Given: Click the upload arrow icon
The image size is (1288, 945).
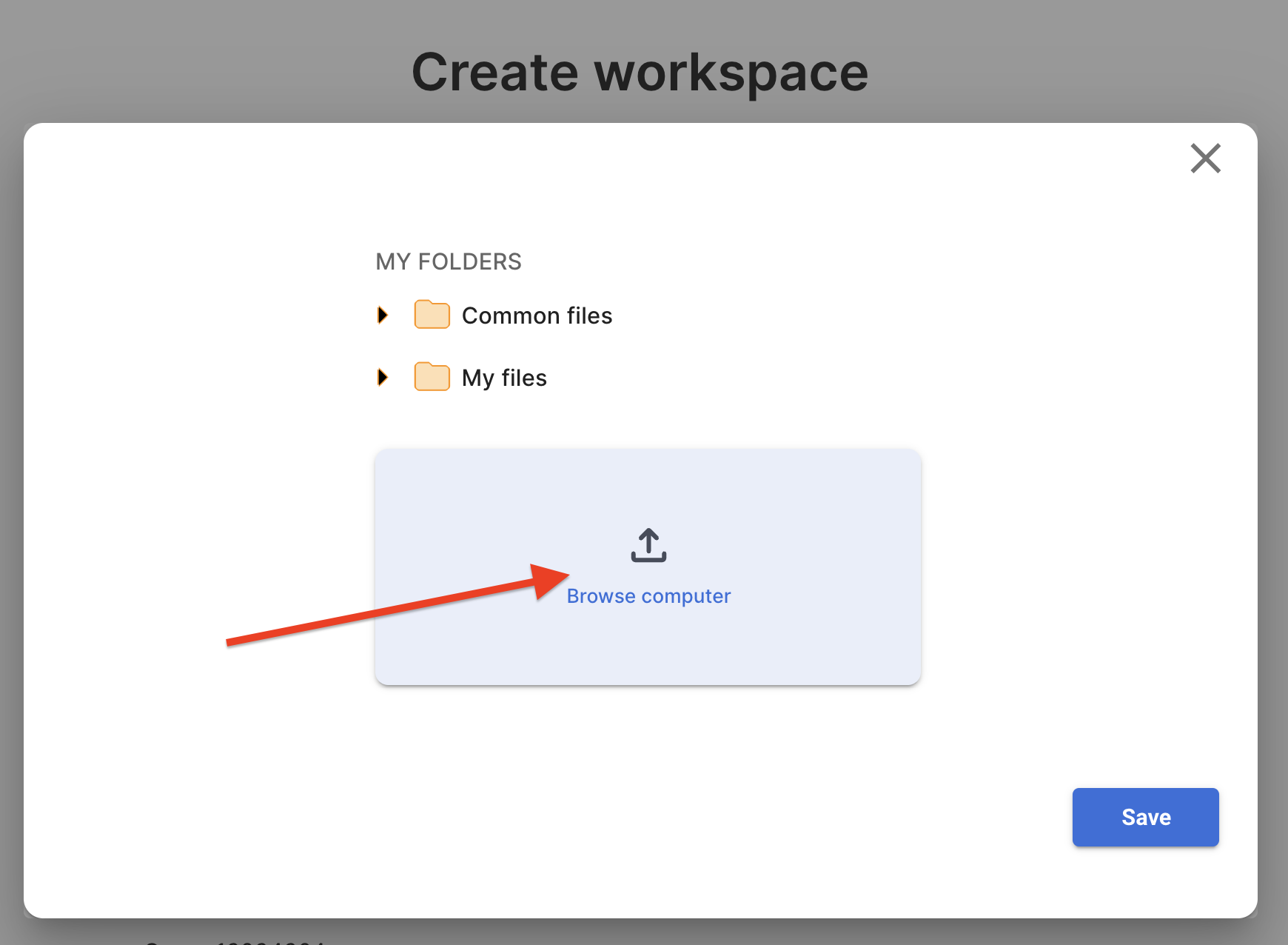Looking at the screenshot, I should [x=648, y=545].
